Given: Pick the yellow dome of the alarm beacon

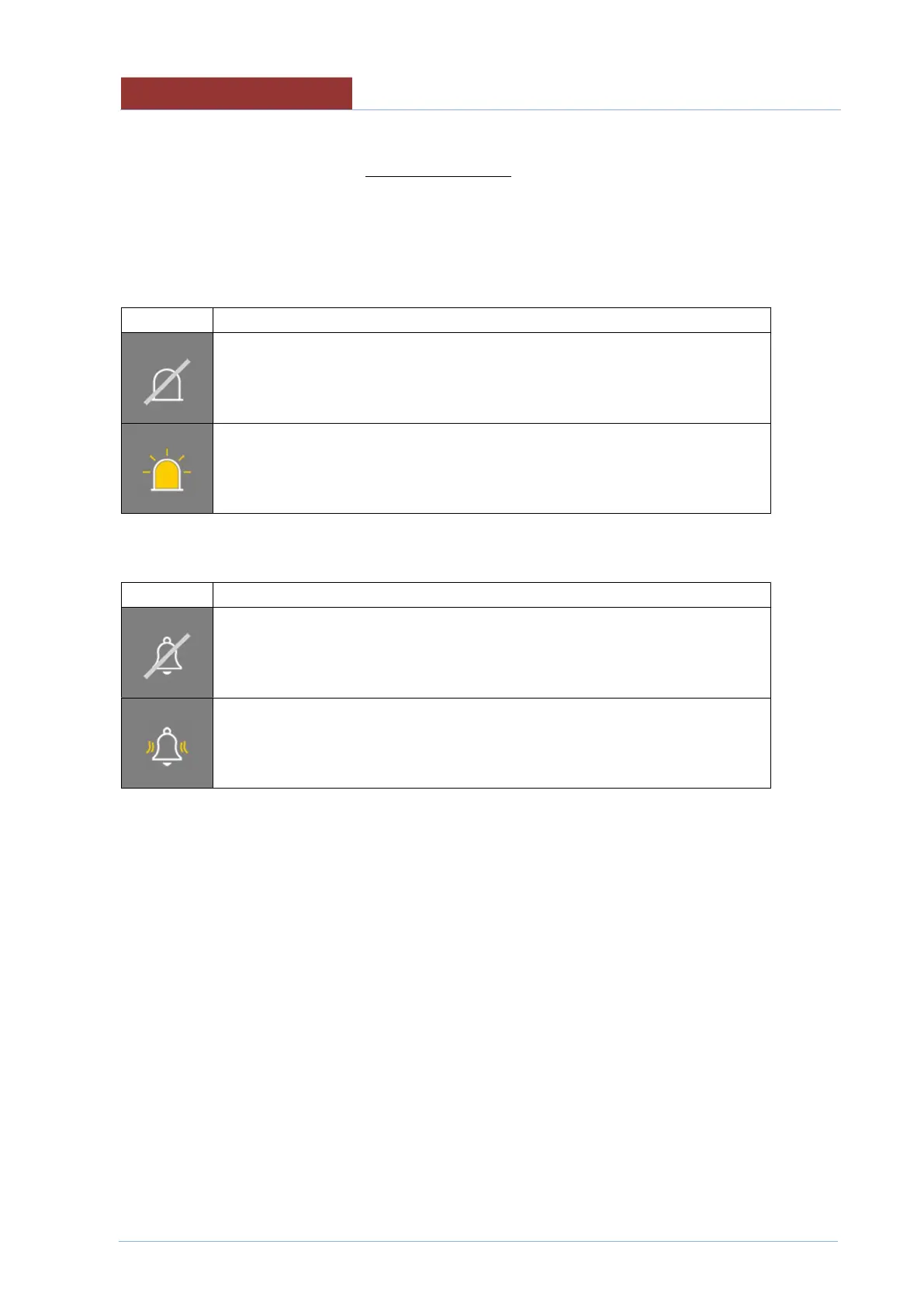Looking at the screenshot, I should click(167, 474).
